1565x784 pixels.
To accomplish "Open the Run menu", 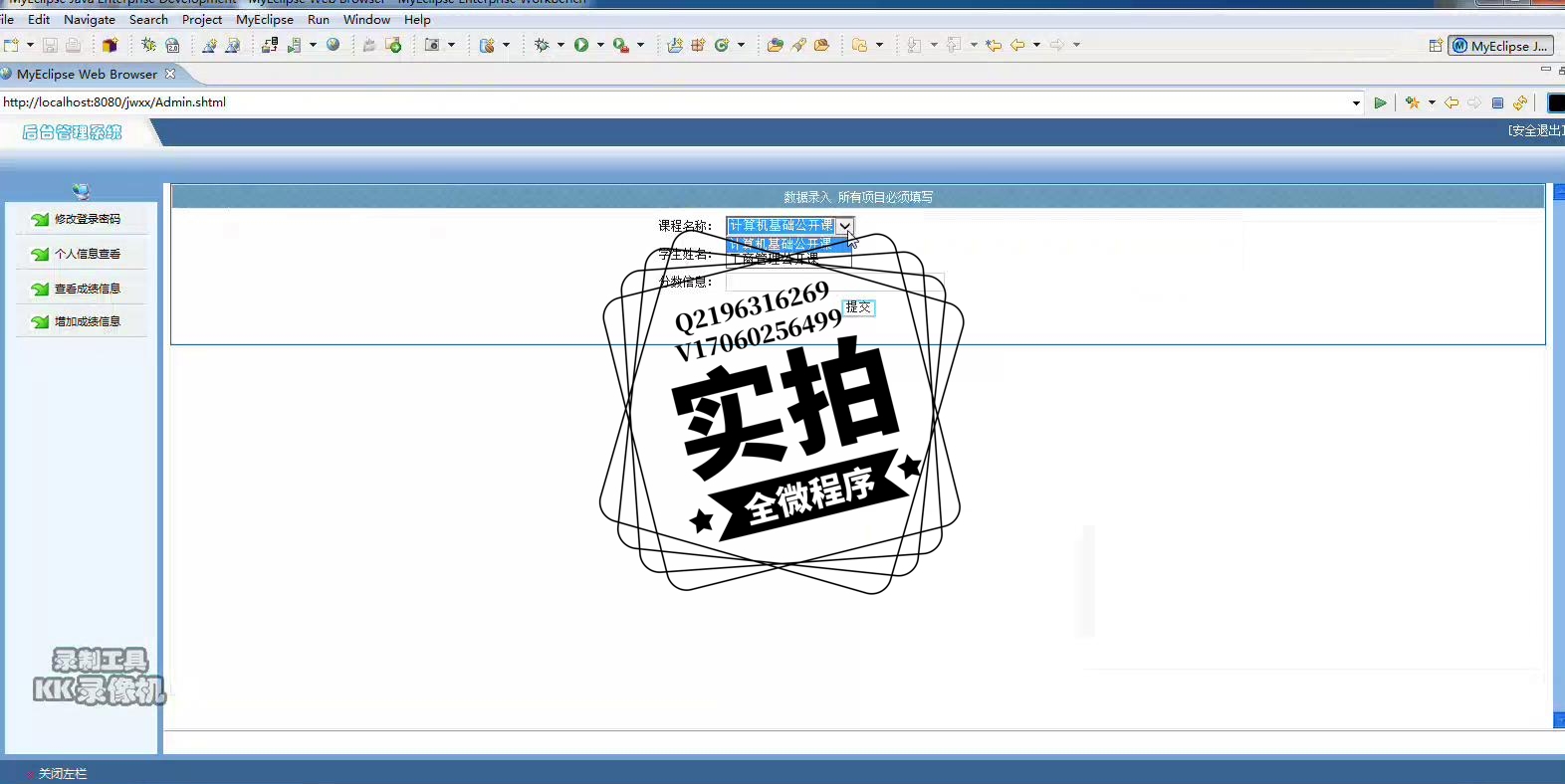I will (x=319, y=19).
